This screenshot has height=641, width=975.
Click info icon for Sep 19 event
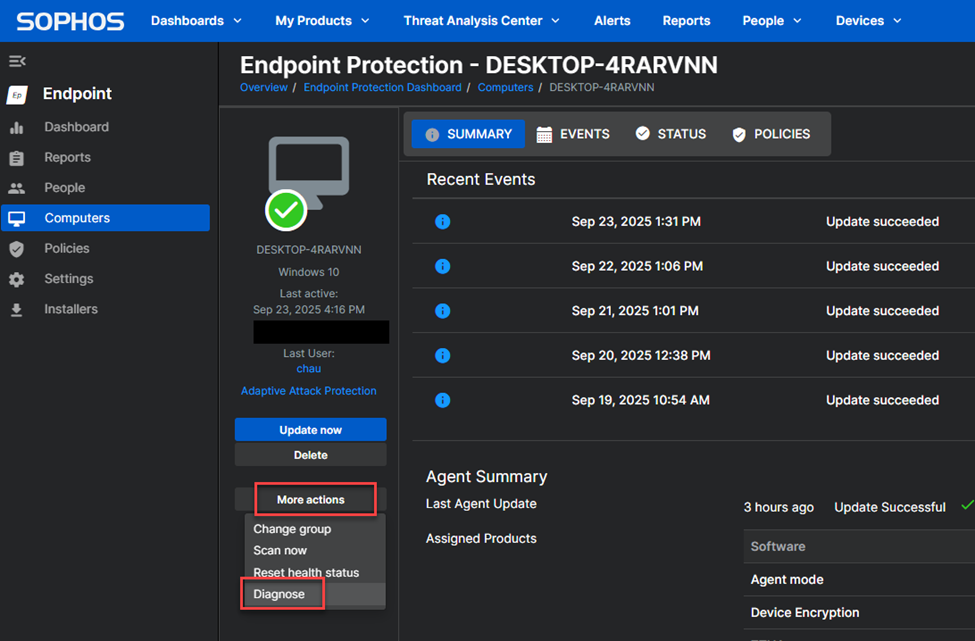443,400
